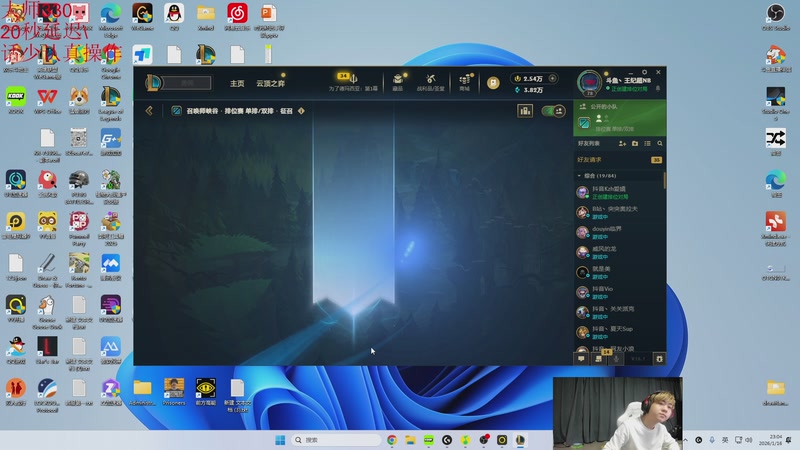Viewport: 800px width, 450px height.
Task: Select friend douyin临界
Action: click(619, 233)
